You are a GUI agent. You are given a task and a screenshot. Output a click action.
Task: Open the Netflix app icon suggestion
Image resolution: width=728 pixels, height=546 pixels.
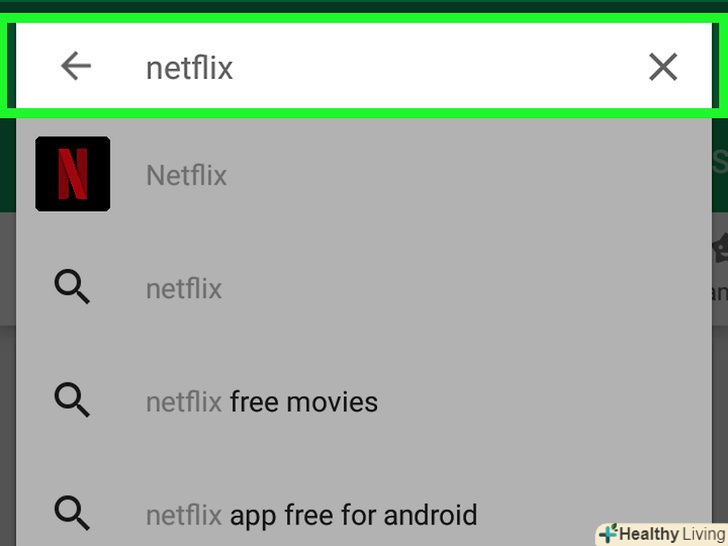tap(73, 174)
